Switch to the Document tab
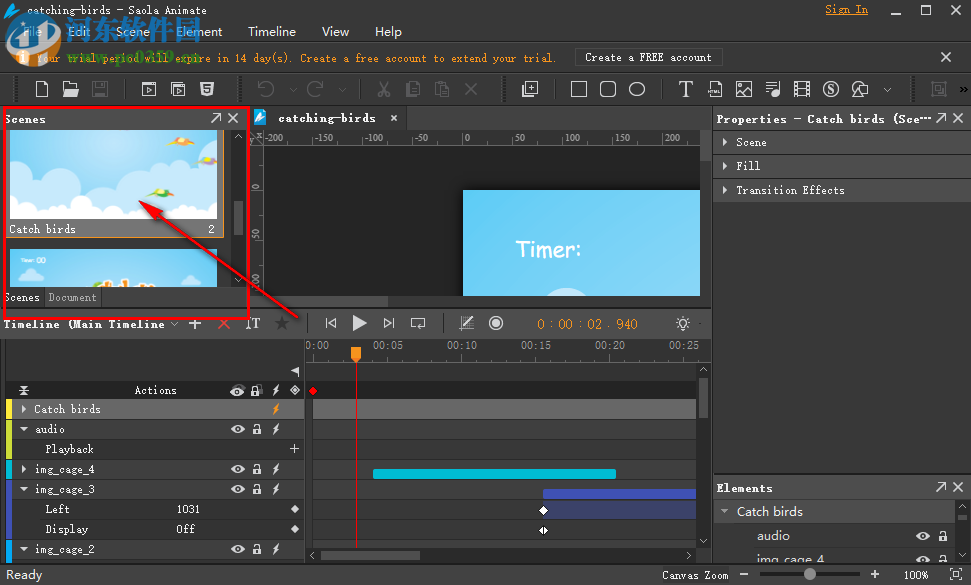This screenshot has height=585, width=971. [x=72, y=297]
